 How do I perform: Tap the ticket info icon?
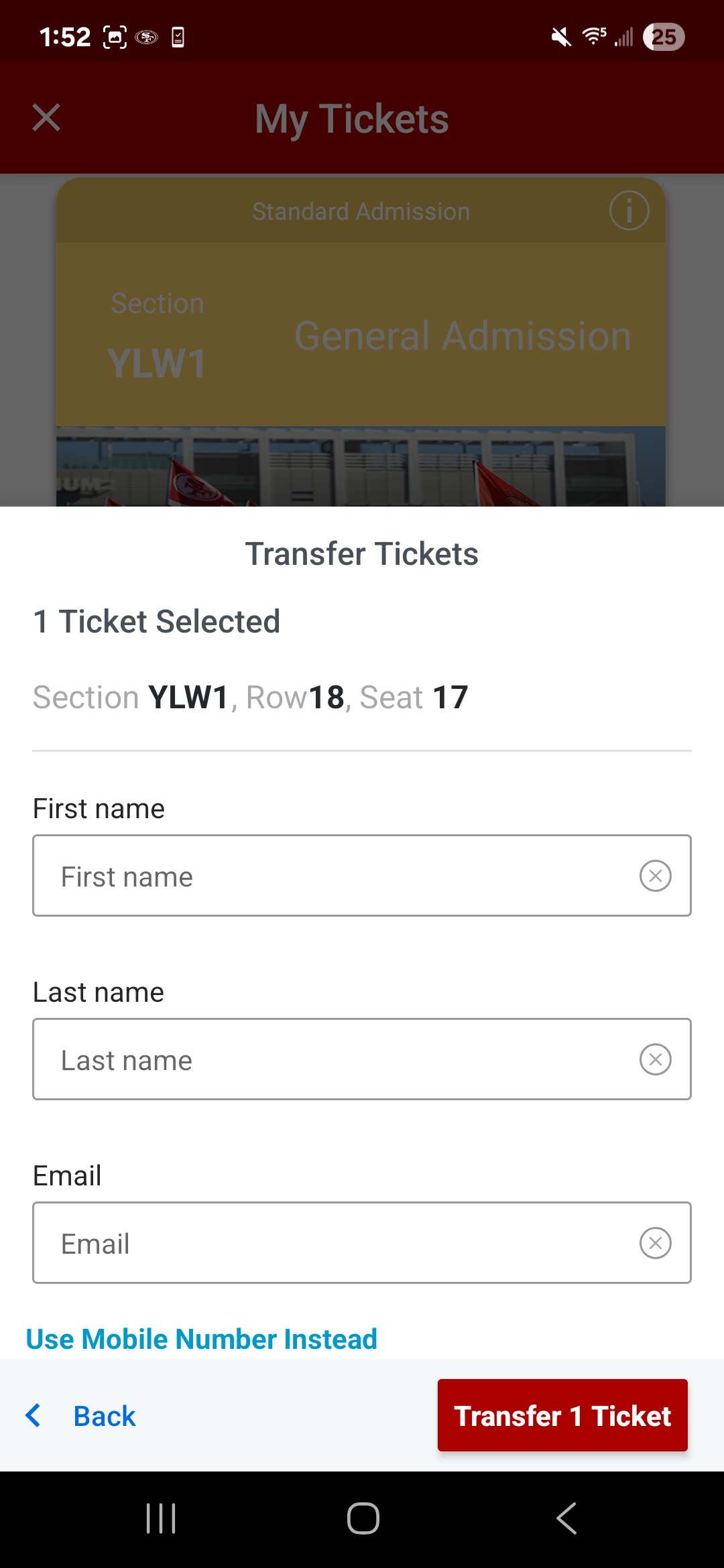629,210
